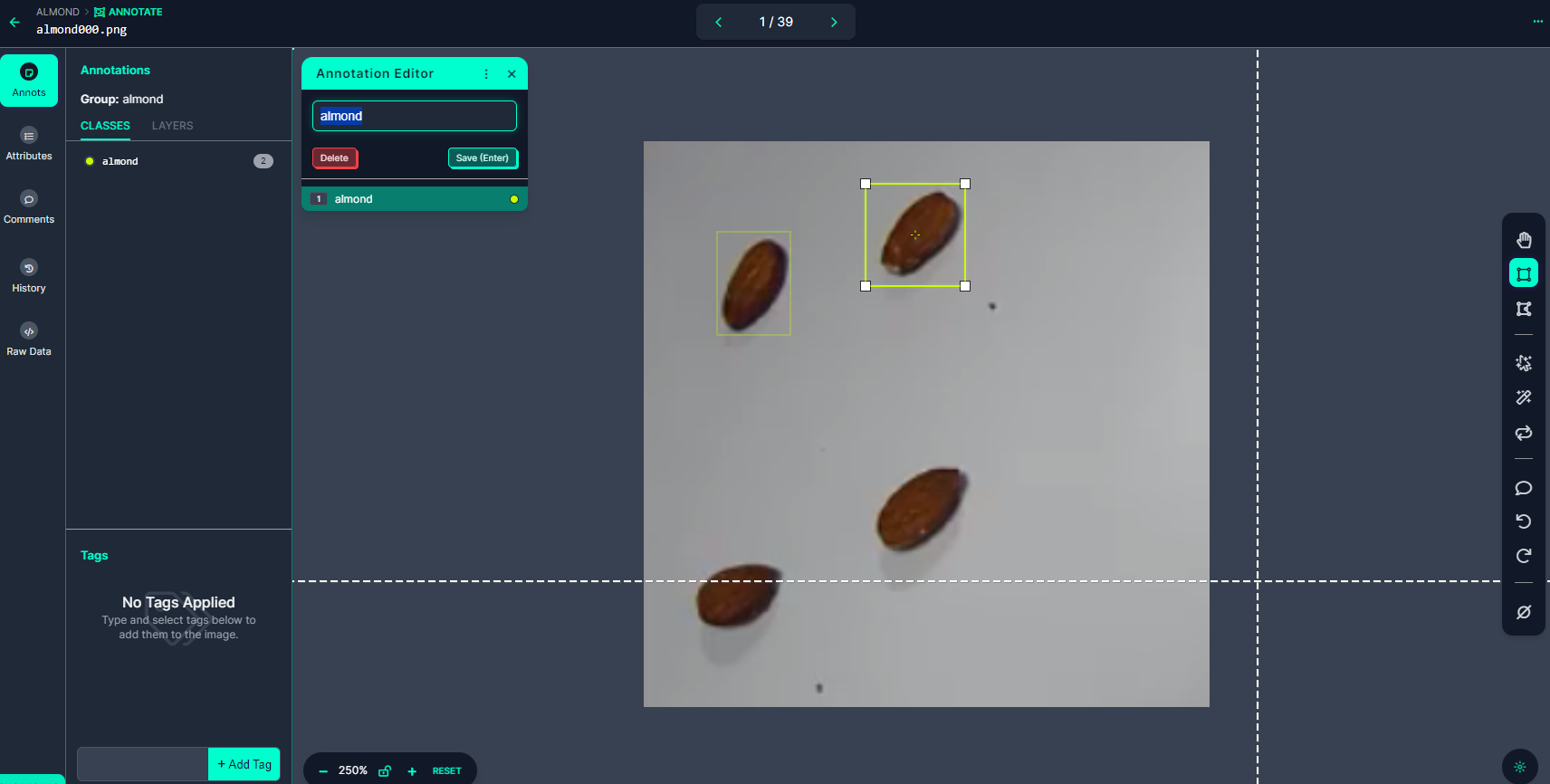Image resolution: width=1550 pixels, height=784 pixels.
Task: Undo the last action
Action: [1524, 521]
